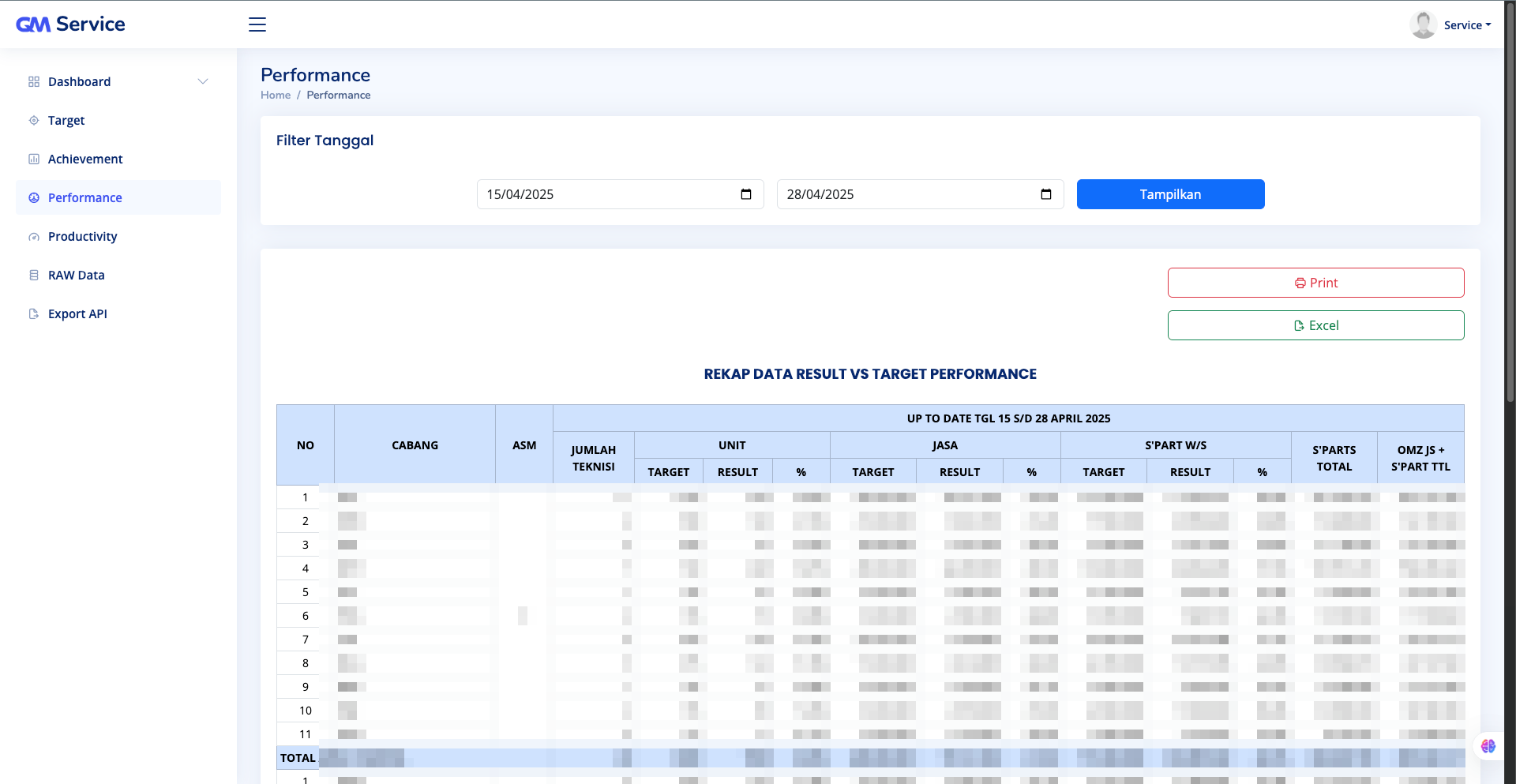Click the S'PART W/S group header

coord(1176,445)
